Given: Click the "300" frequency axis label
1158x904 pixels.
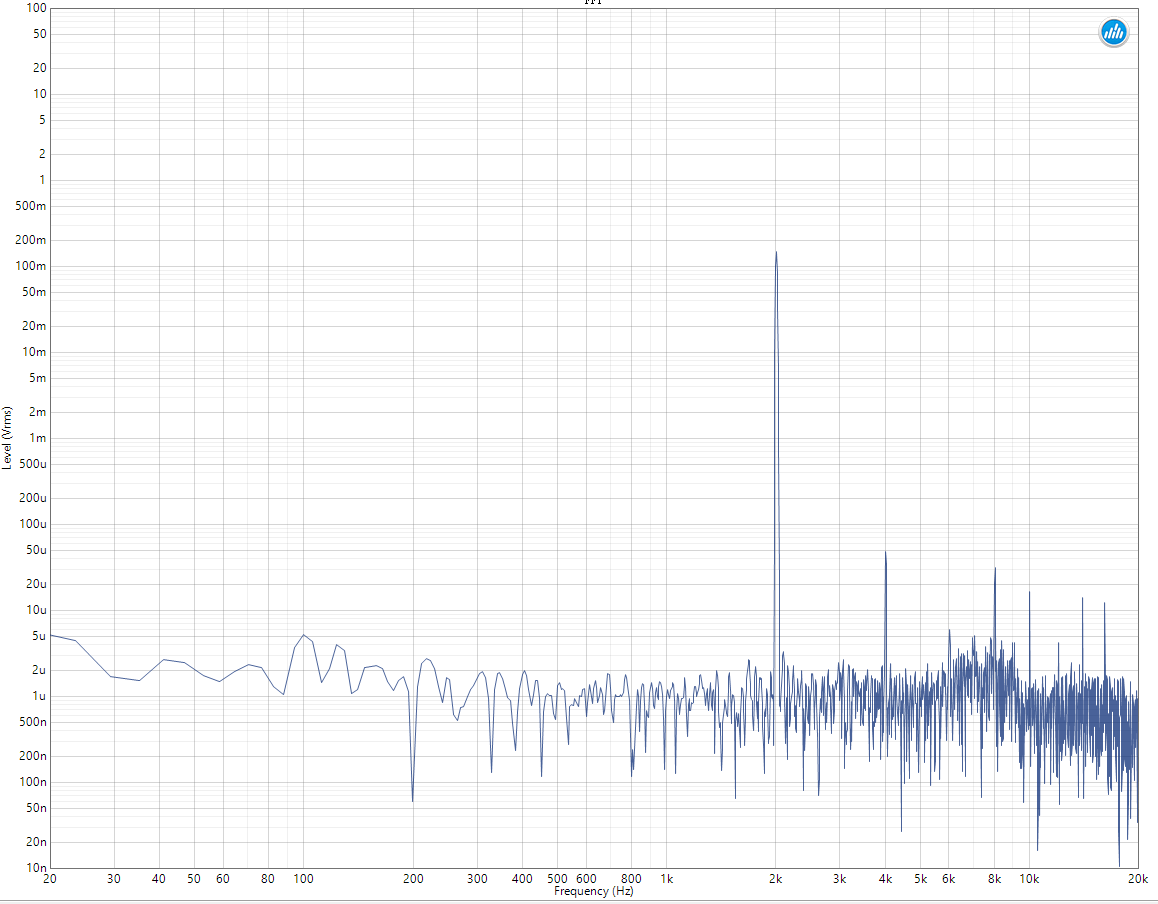Looking at the screenshot, I should click(x=477, y=879).
